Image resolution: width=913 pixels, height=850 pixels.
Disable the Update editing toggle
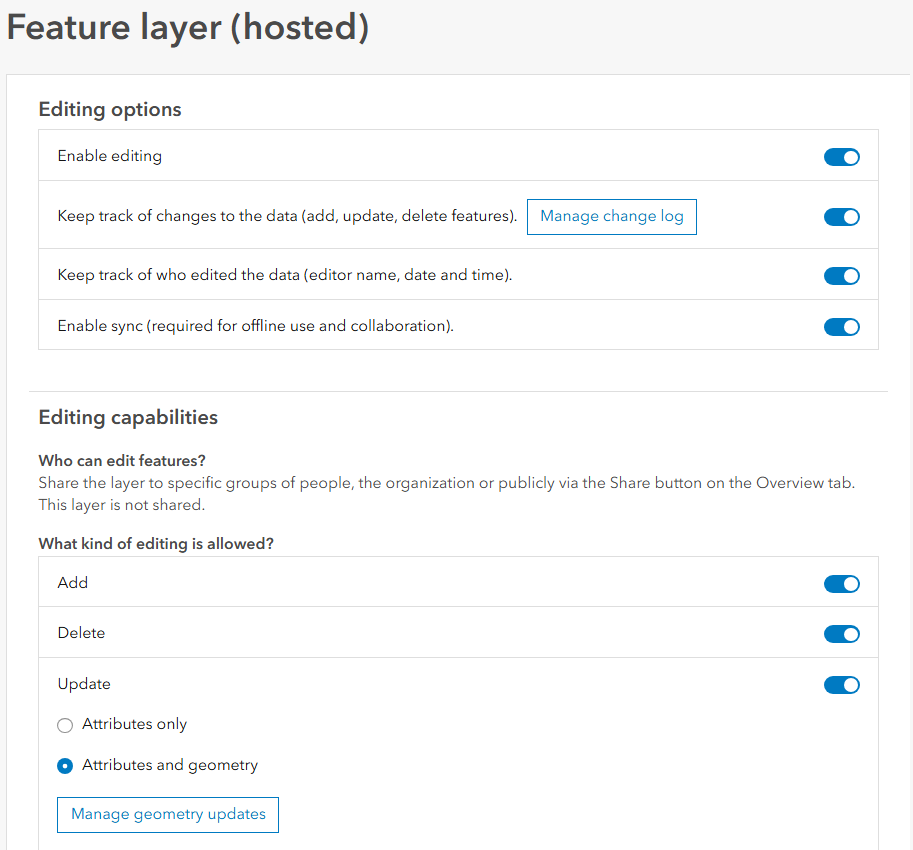841,685
